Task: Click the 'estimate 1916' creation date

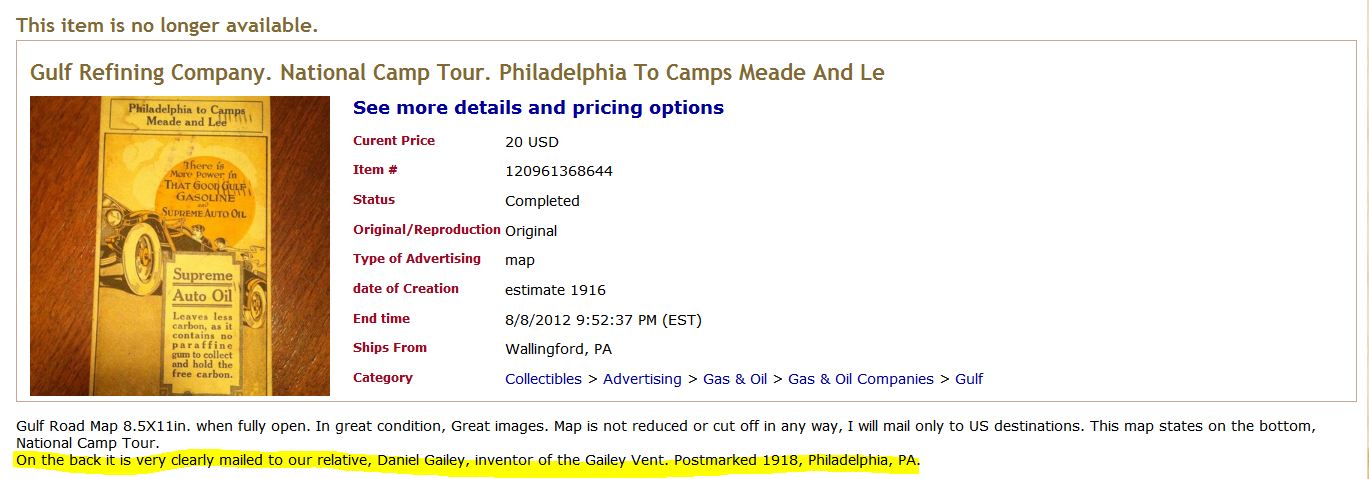Action: (x=555, y=290)
